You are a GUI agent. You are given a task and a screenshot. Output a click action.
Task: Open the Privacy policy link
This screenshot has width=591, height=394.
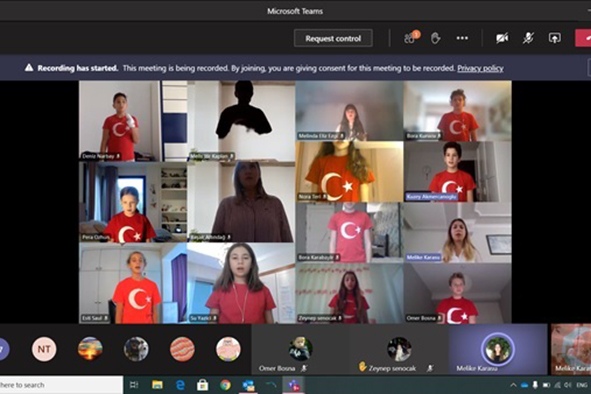coord(480,68)
